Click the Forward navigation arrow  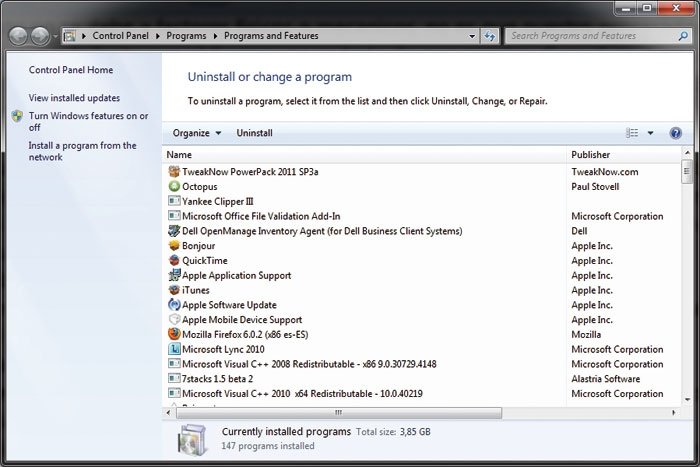coord(40,36)
